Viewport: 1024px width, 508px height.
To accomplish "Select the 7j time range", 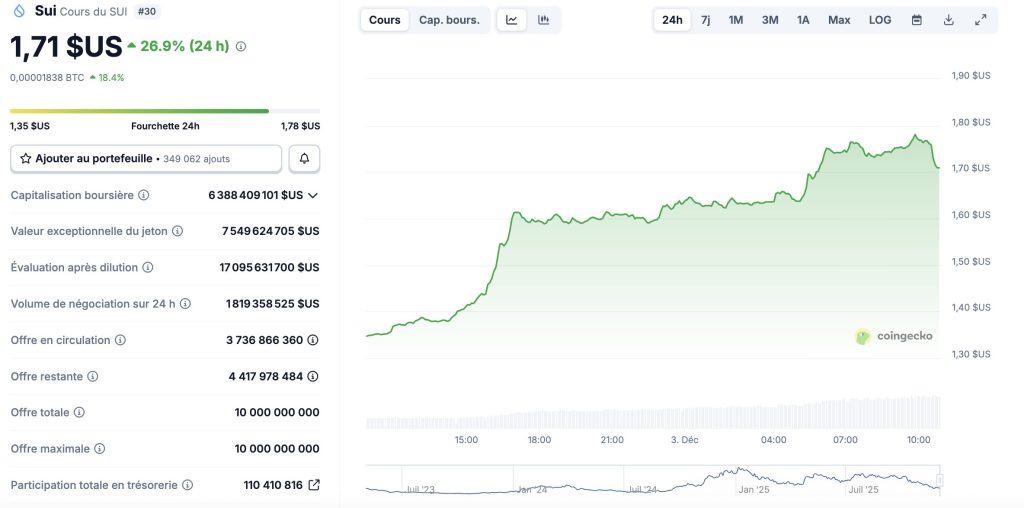I will pos(706,20).
